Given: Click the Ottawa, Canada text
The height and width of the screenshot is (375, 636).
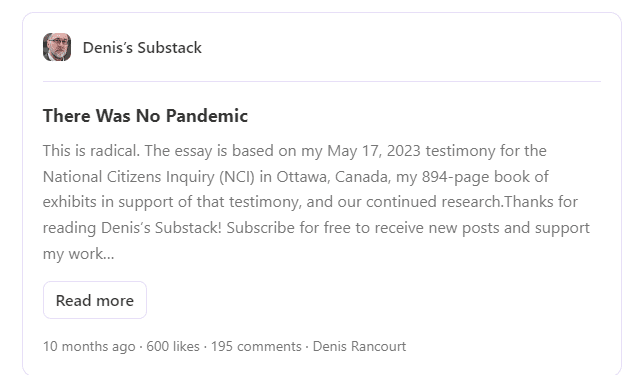Looking at the screenshot, I should click(332, 177).
